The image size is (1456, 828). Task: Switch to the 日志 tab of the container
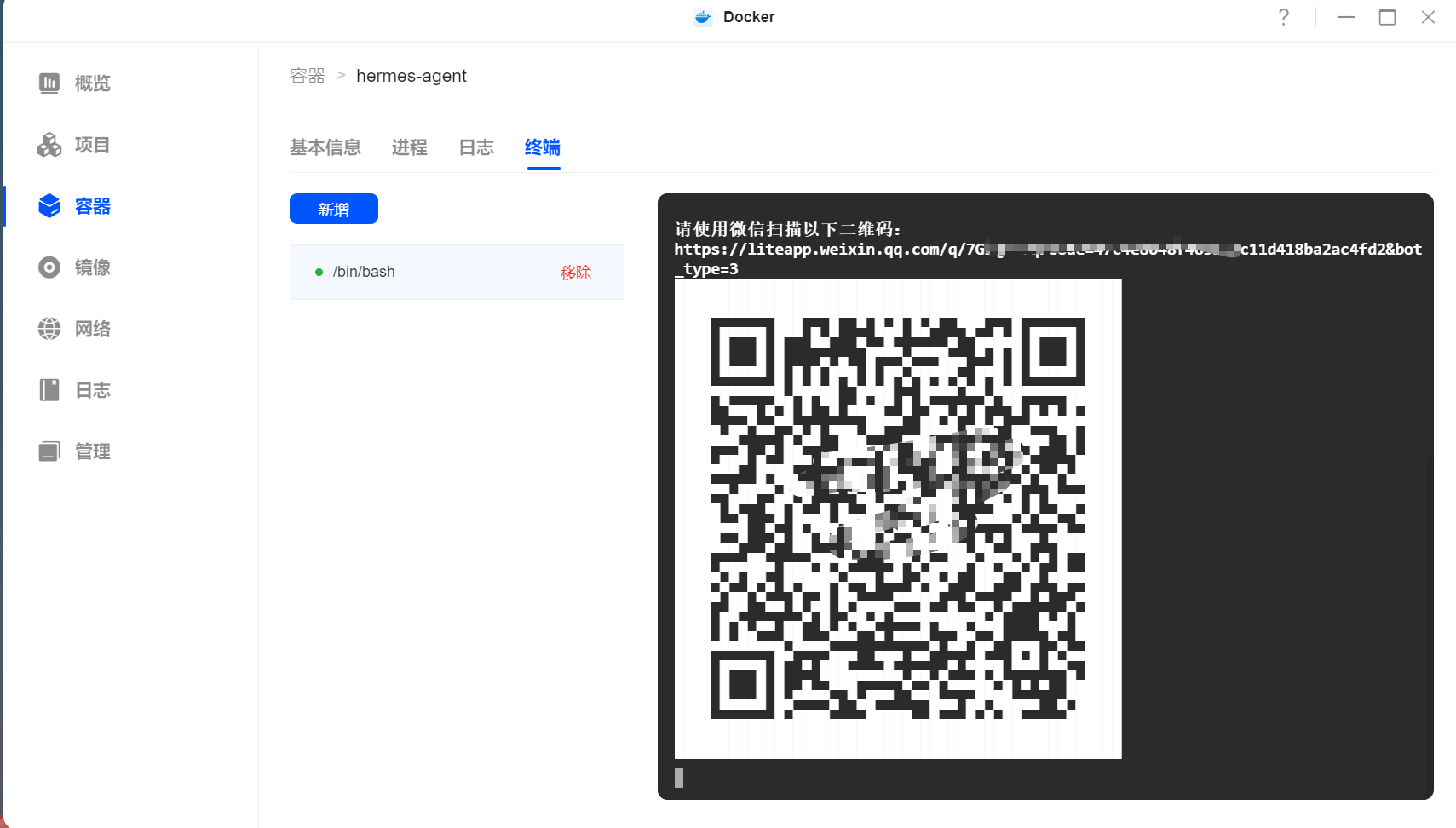click(476, 147)
